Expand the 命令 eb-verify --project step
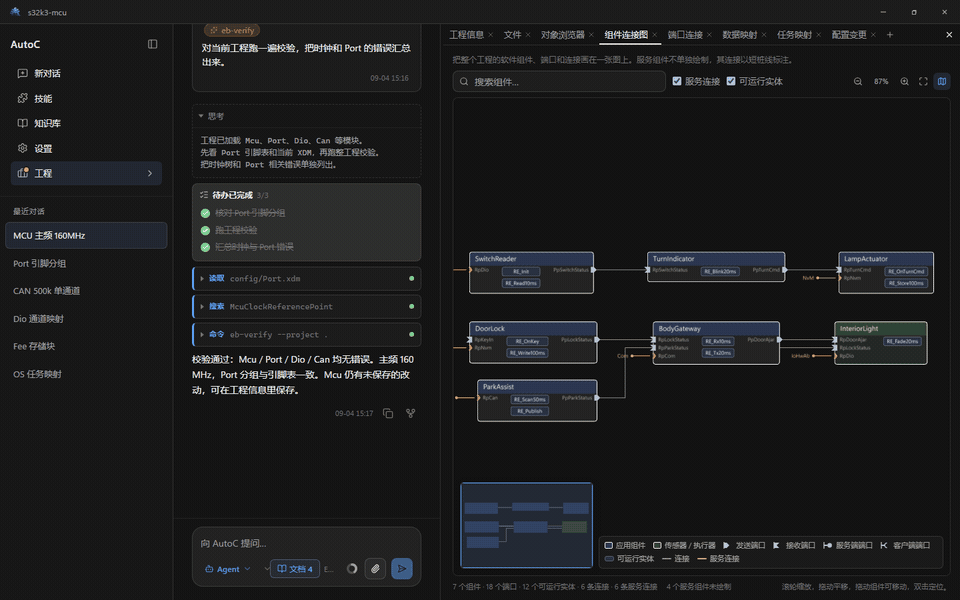Screen dimensions: 960x600 click(307, 334)
